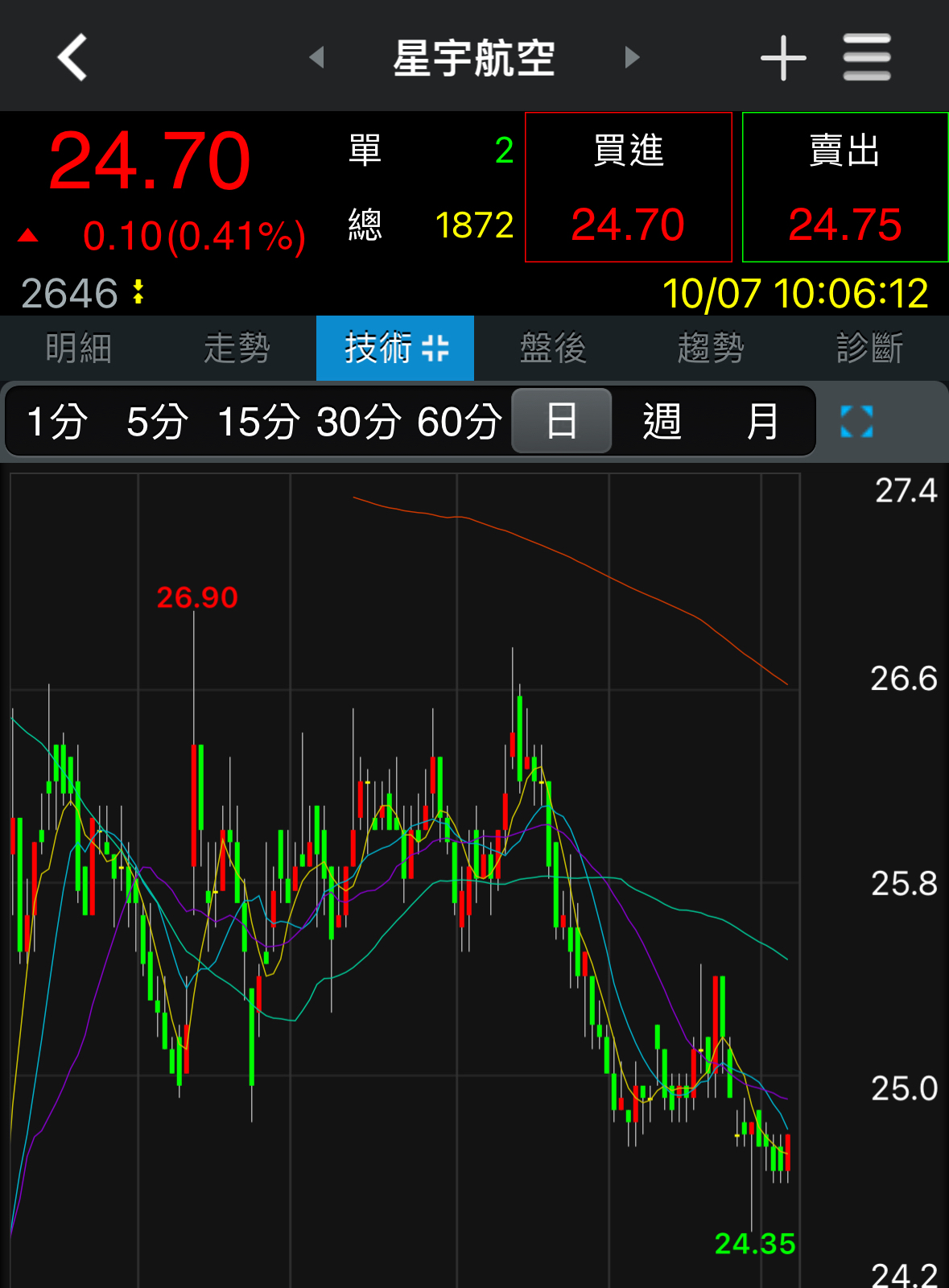Tap the 賣出 sell button at 24.75

click(845, 188)
